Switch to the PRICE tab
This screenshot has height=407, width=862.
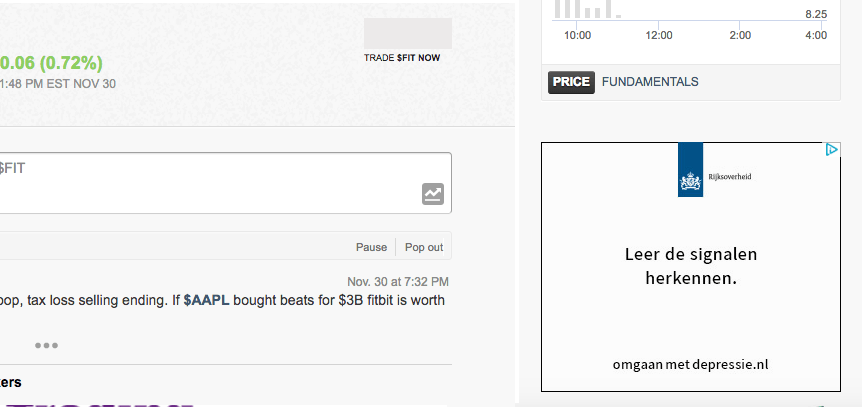571,82
